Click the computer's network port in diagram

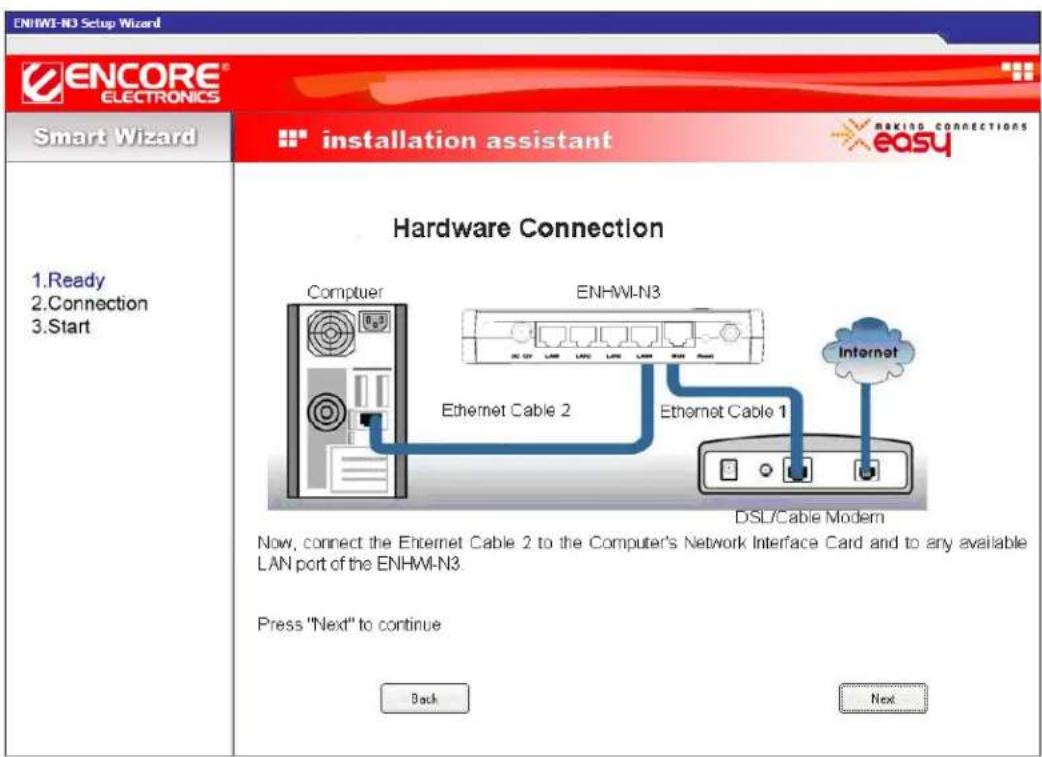point(368,420)
